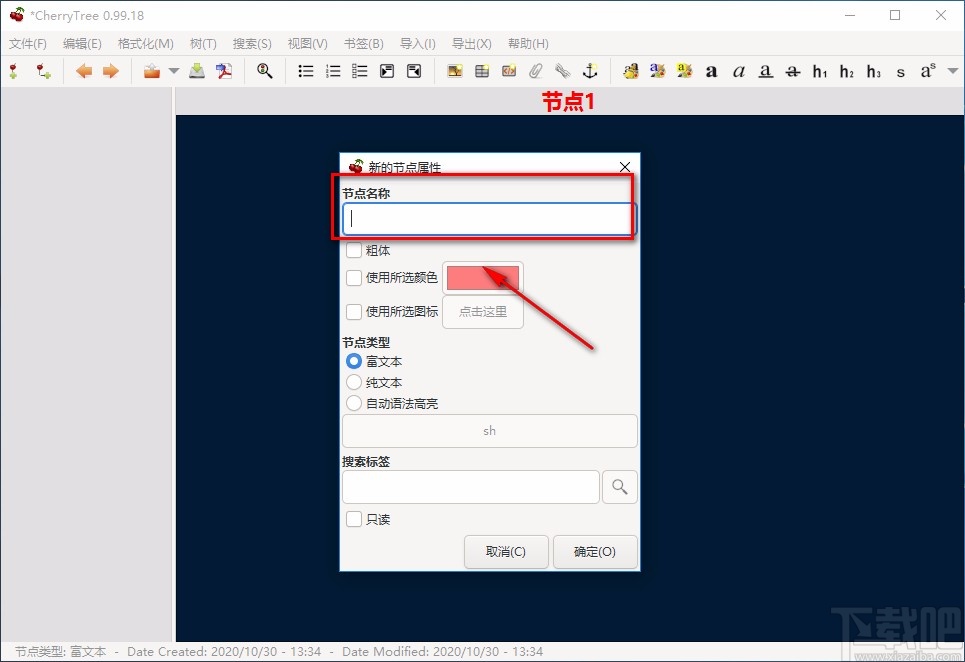965x662 pixels.
Task: Focus the 搜索标签 input field
Action: 471,487
